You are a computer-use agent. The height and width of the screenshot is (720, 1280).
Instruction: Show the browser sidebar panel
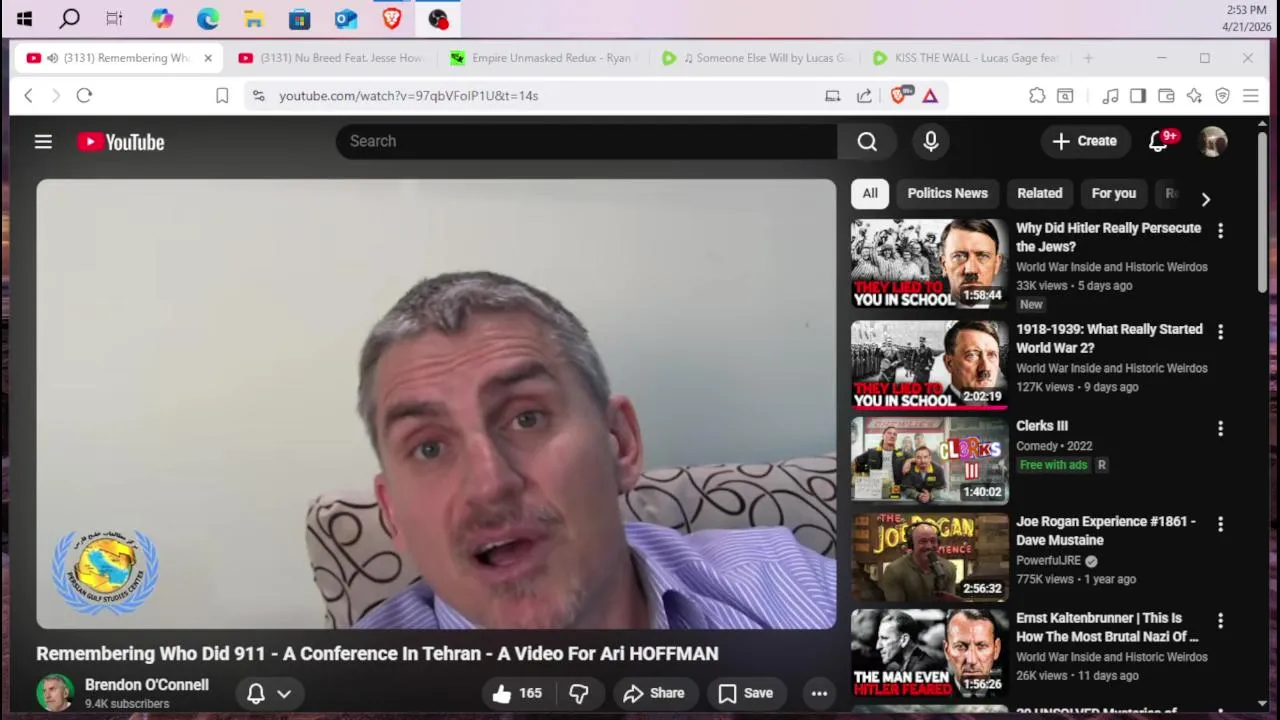point(1138,95)
